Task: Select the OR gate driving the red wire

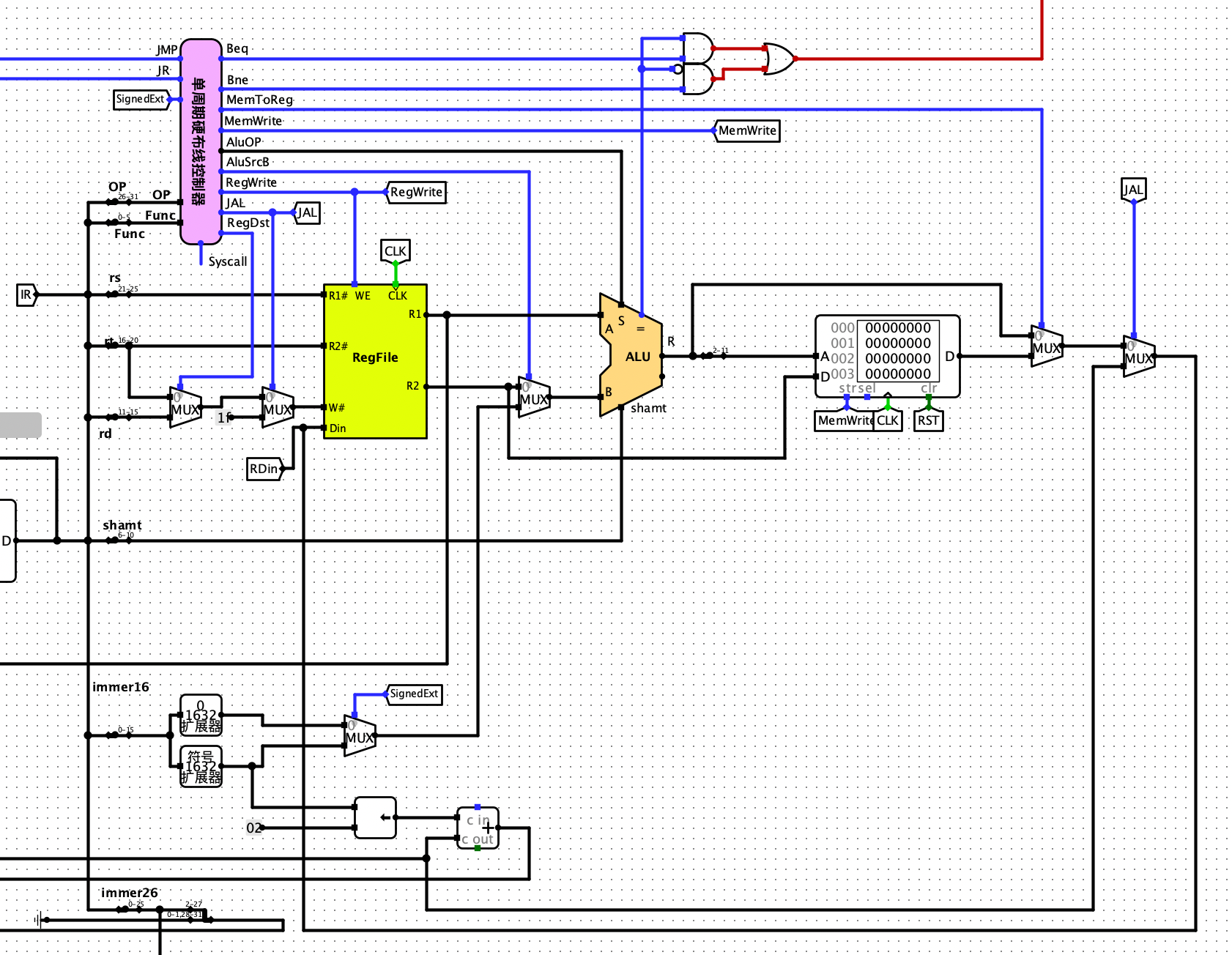Action: [x=779, y=59]
